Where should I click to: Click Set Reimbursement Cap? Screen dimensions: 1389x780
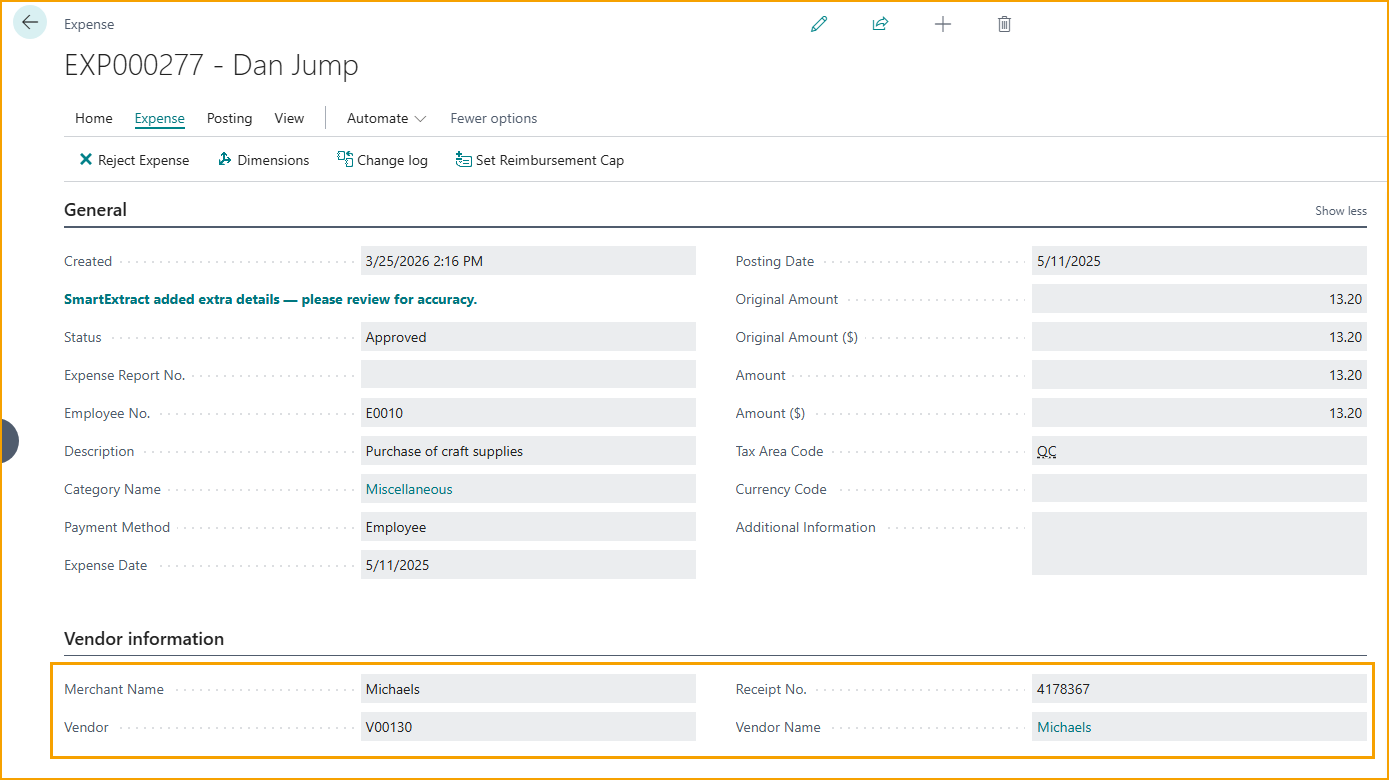(x=540, y=160)
